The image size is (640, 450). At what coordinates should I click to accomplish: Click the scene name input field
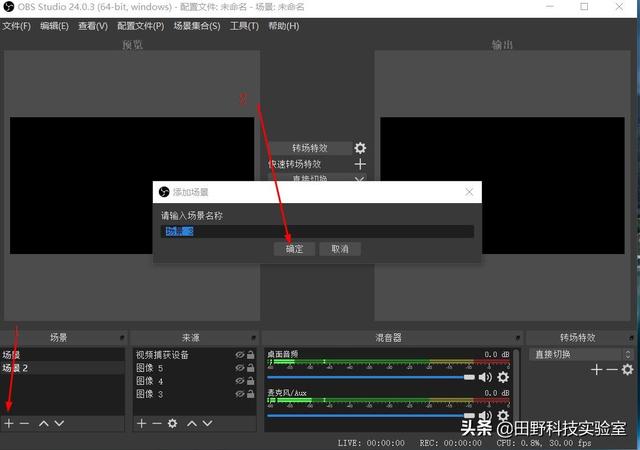[317, 232]
